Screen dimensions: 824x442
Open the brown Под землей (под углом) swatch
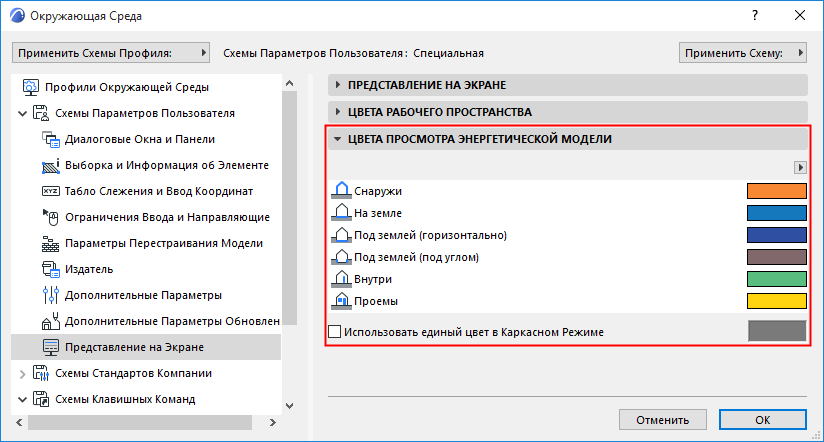click(777, 257)
